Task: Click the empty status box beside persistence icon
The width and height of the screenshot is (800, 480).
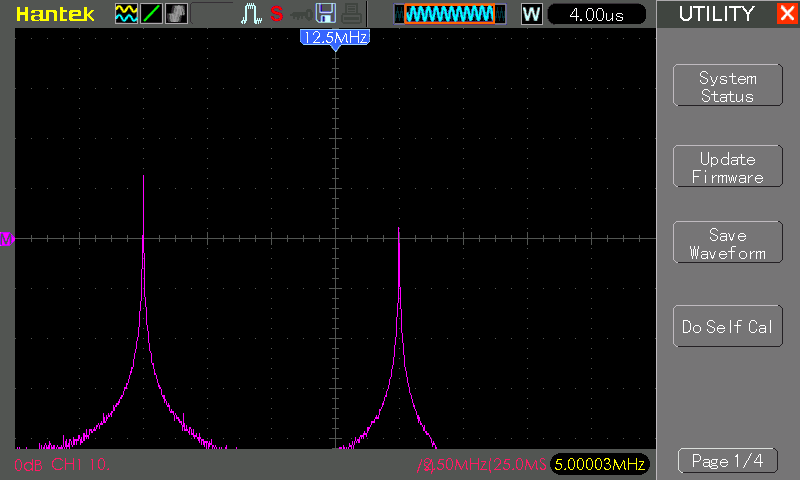Action: [x=212, y=14]
